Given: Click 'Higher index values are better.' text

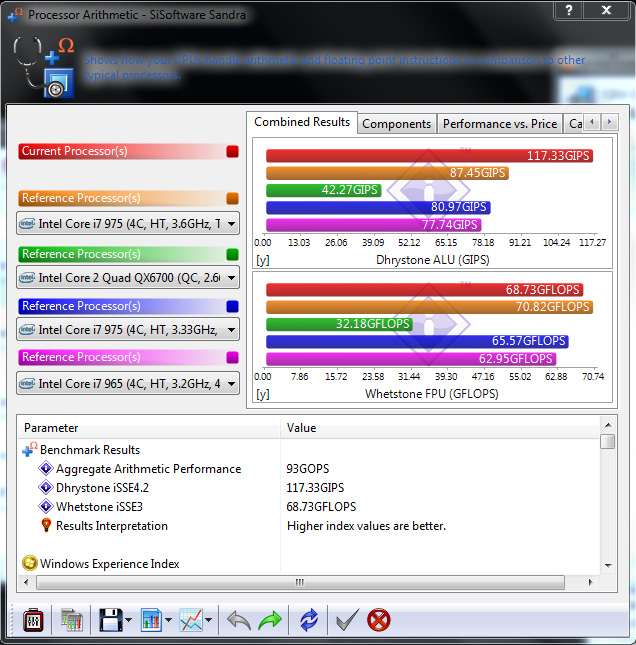Looking at the screenshot, I should [x=366, y=526].
